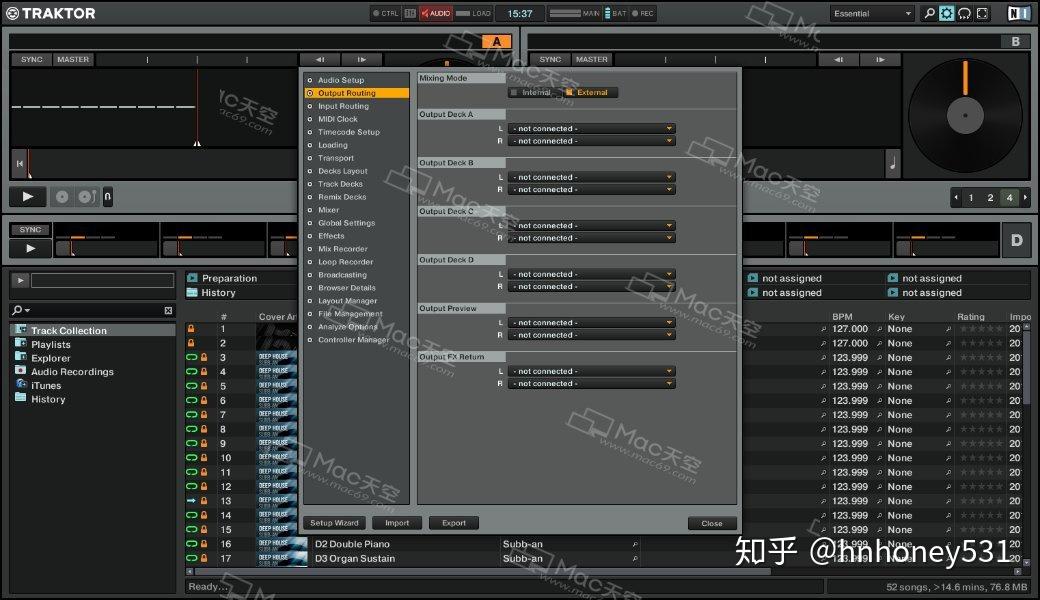Toggle the fullscreen icon in header

tap(982, 13)
